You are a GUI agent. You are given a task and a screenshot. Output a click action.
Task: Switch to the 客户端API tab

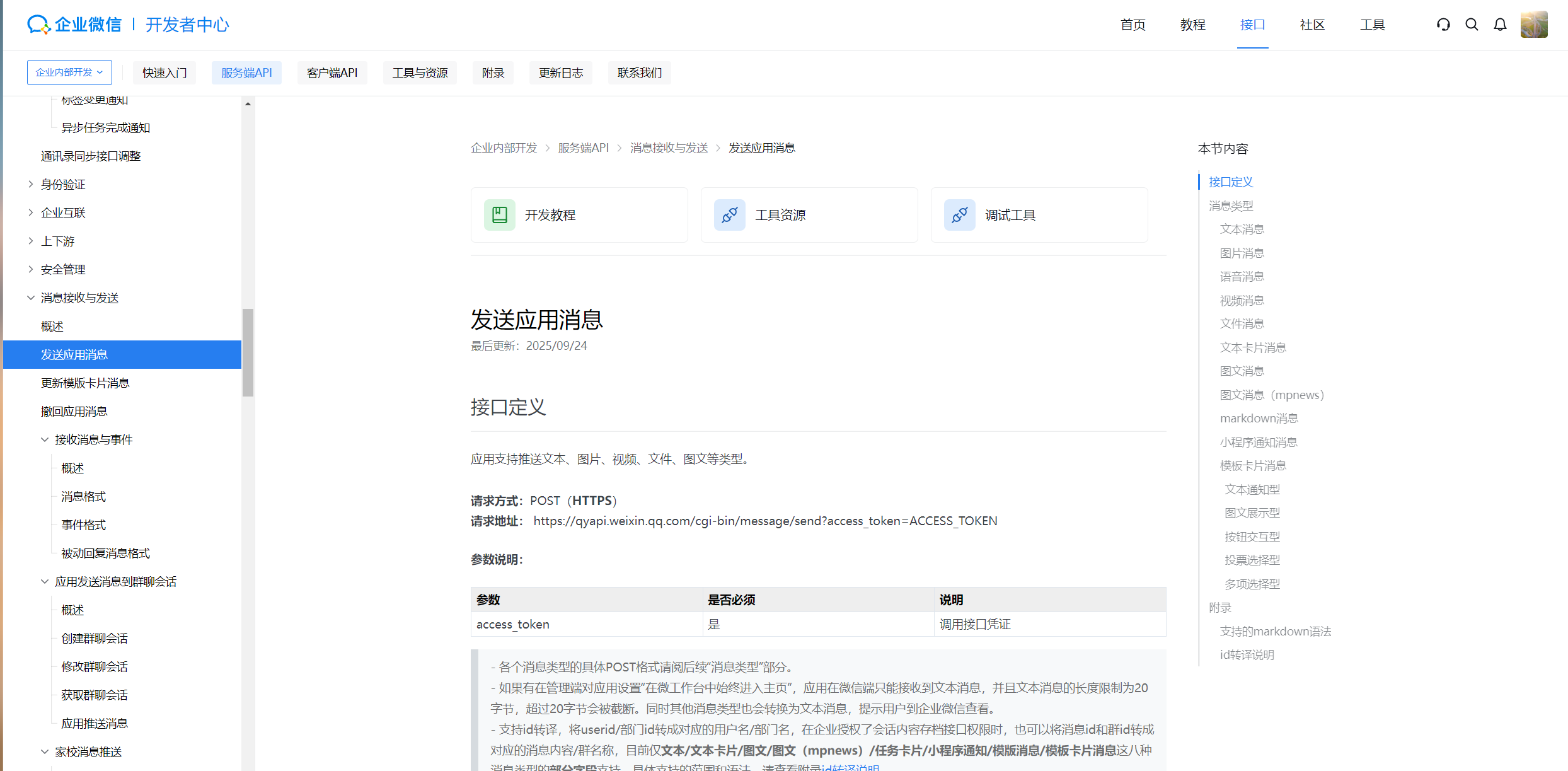click(332, 72)
